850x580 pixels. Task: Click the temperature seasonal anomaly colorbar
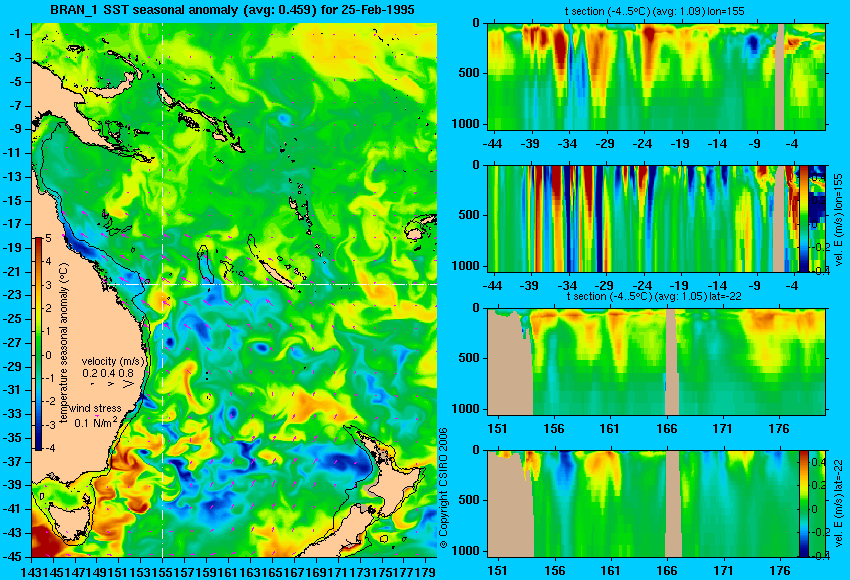pyautogui.click(x=39, y=344)
